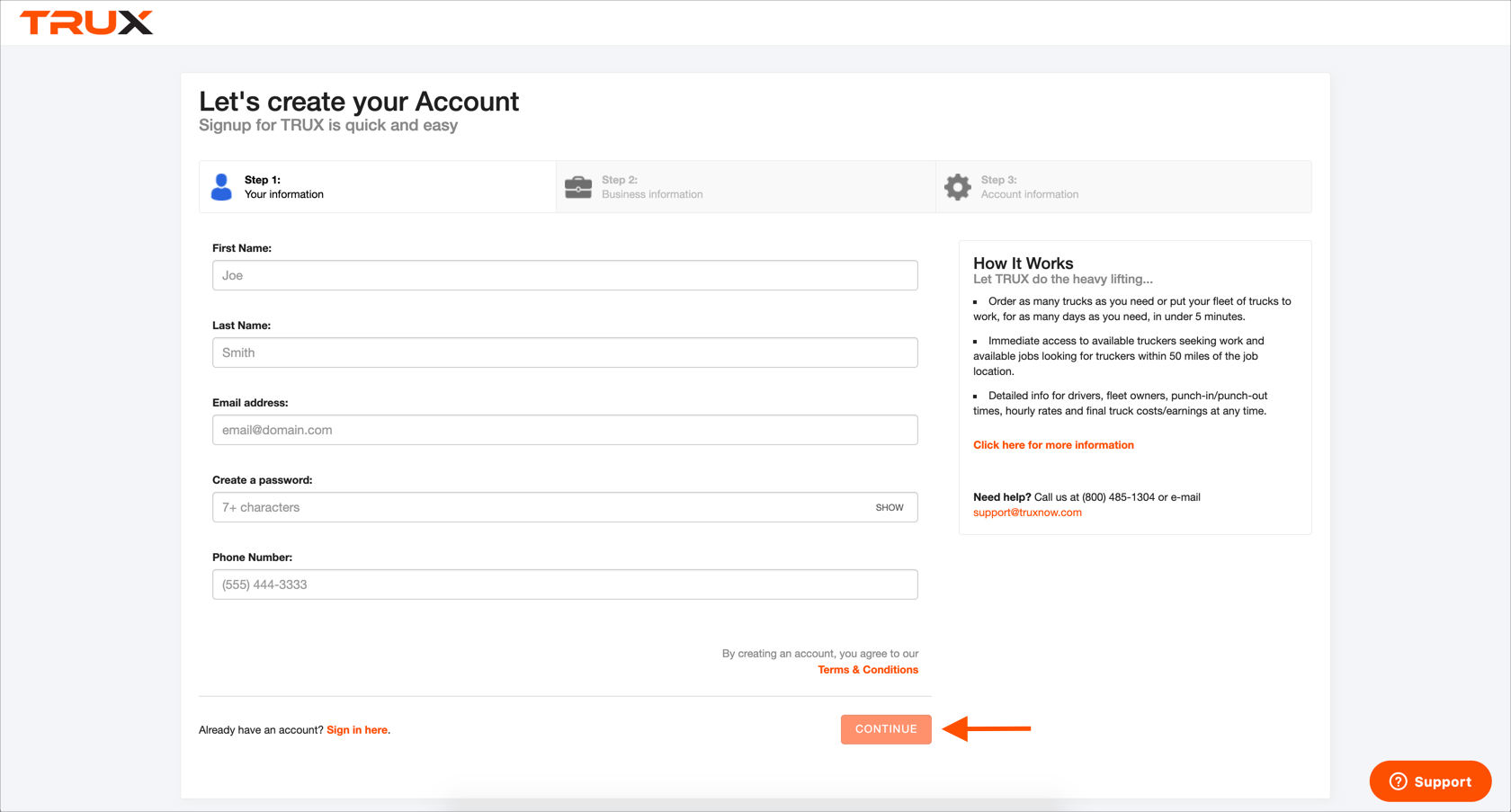
Task: Click the Step 3 gear icon
Action: point(958,187)
